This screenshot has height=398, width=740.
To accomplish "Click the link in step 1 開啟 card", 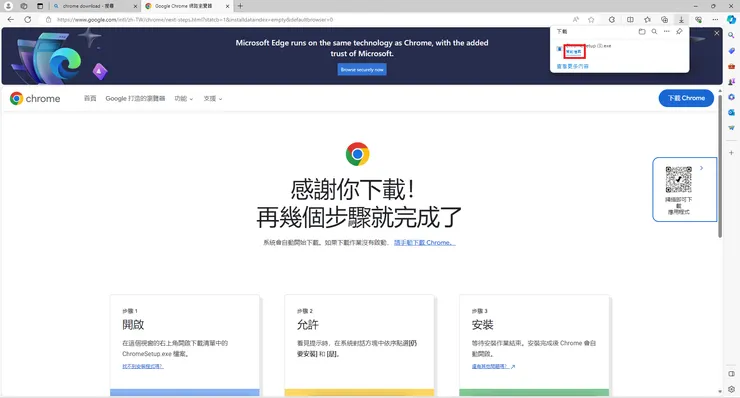I will [x=143, y=366].
